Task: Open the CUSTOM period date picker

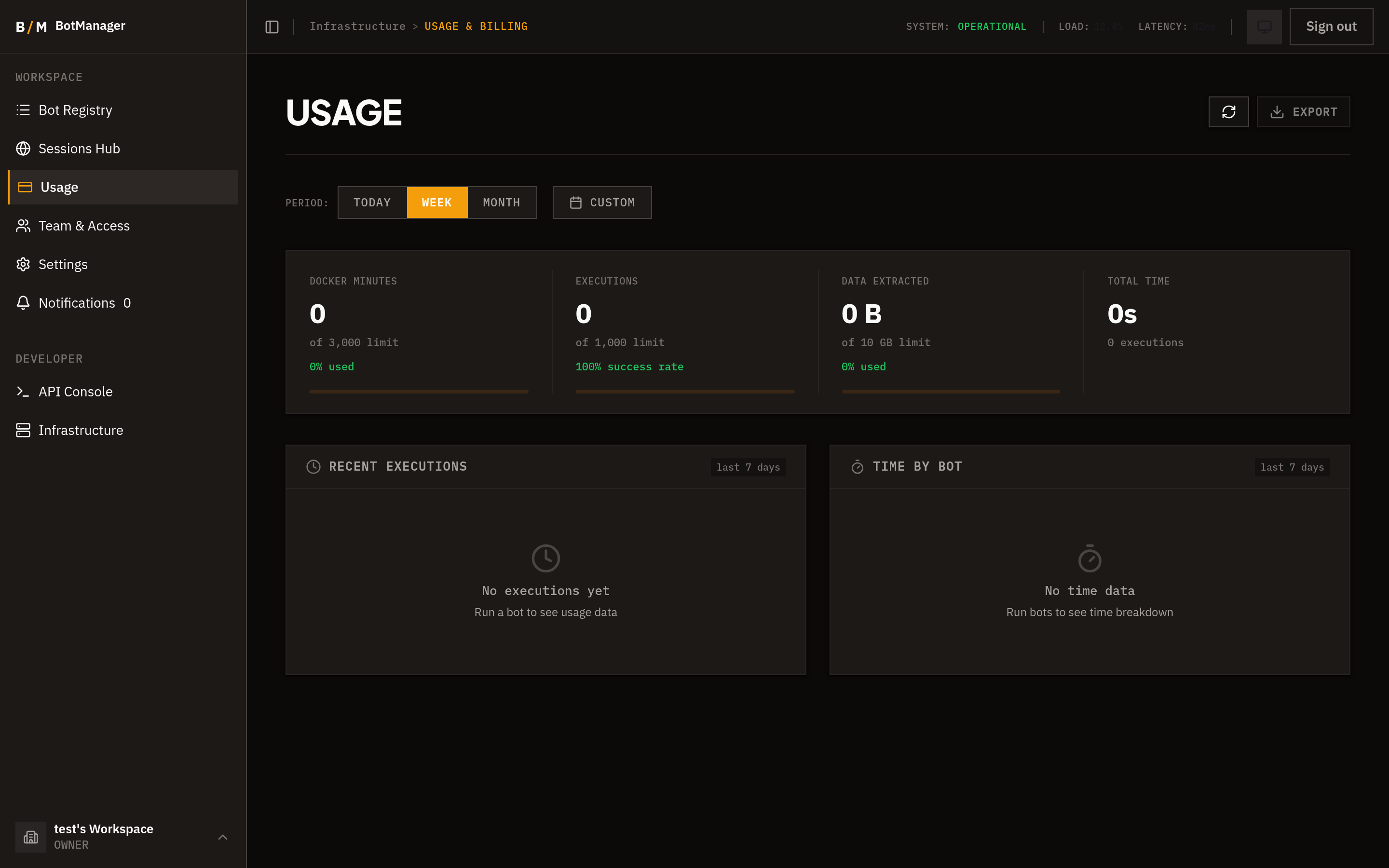Action: tap(601, 202)
